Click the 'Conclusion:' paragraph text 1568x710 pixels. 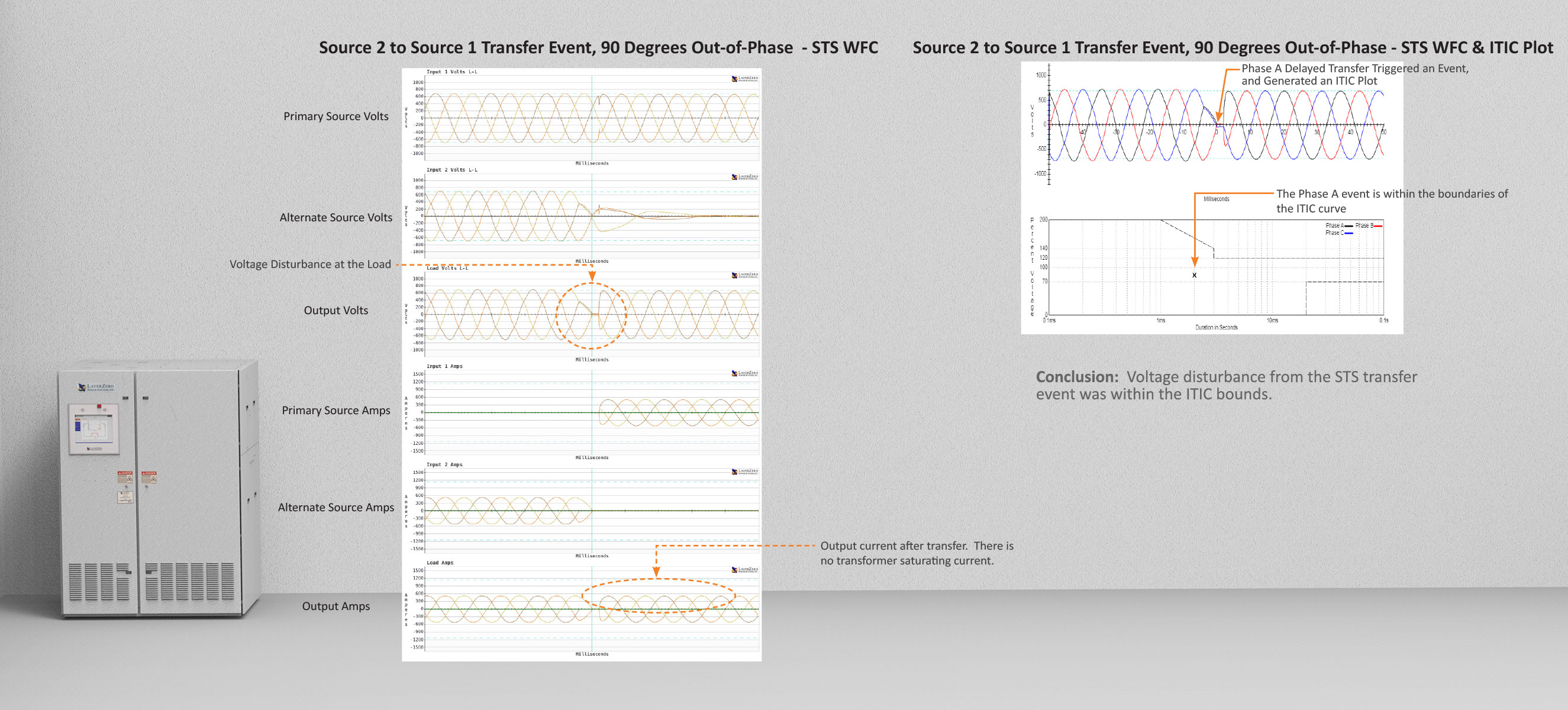(x=1227, y=385)
